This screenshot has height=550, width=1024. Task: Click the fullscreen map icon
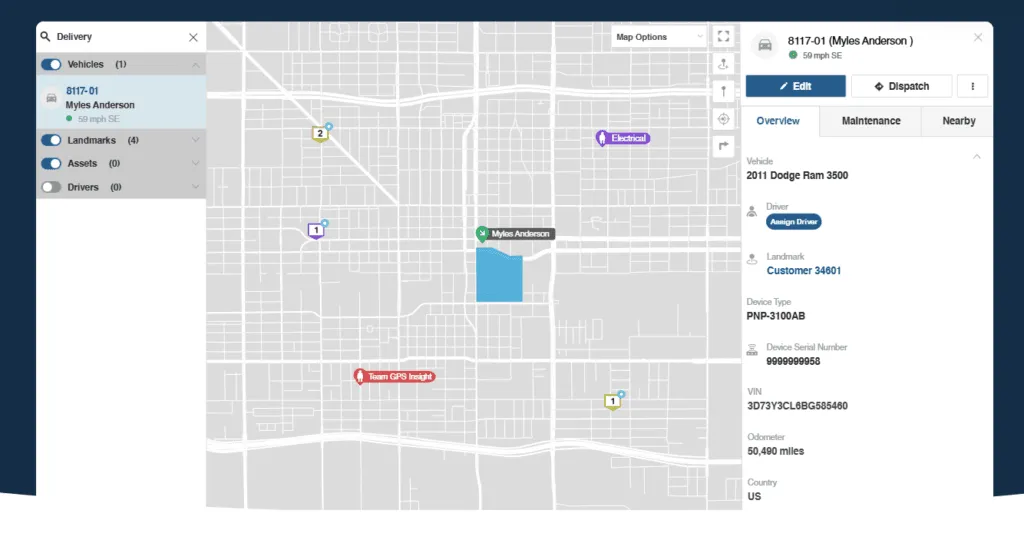724,37
